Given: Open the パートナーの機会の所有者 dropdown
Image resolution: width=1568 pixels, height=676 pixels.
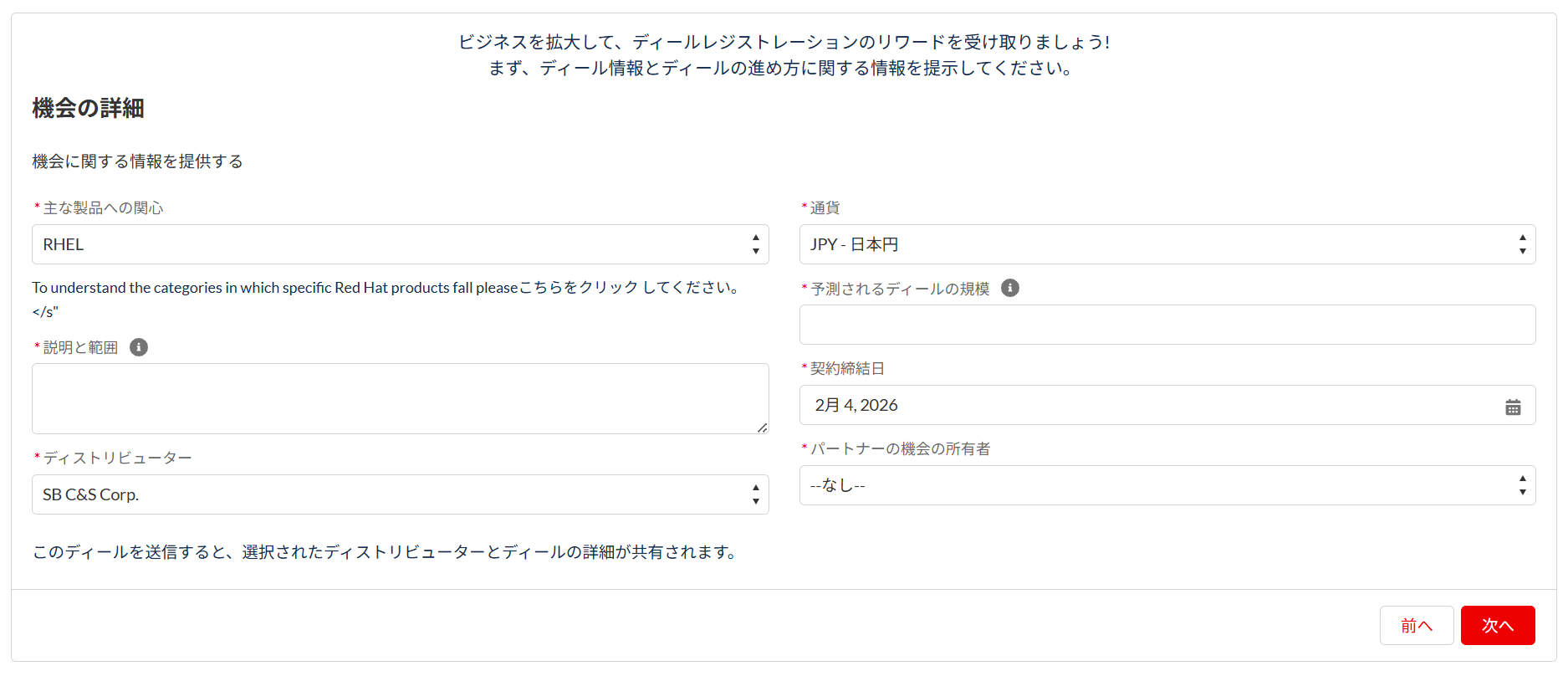Looking at the screenshot, I should (x=1167, y=485).
